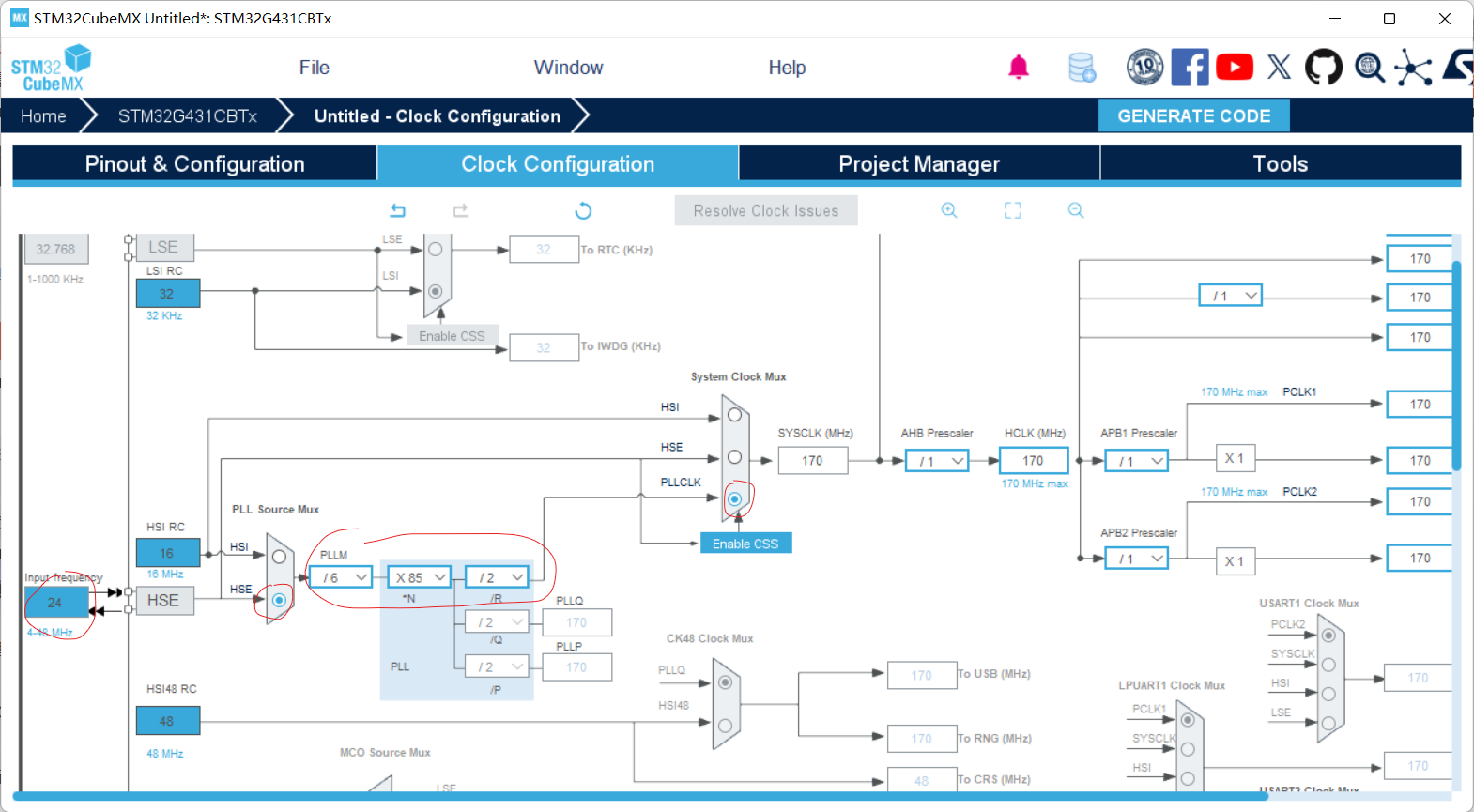Image resolution: width=1474 pixels, height=812 pixels.
Task: Switch to Pinout & Configuration tab
Action: pos(194,163)
